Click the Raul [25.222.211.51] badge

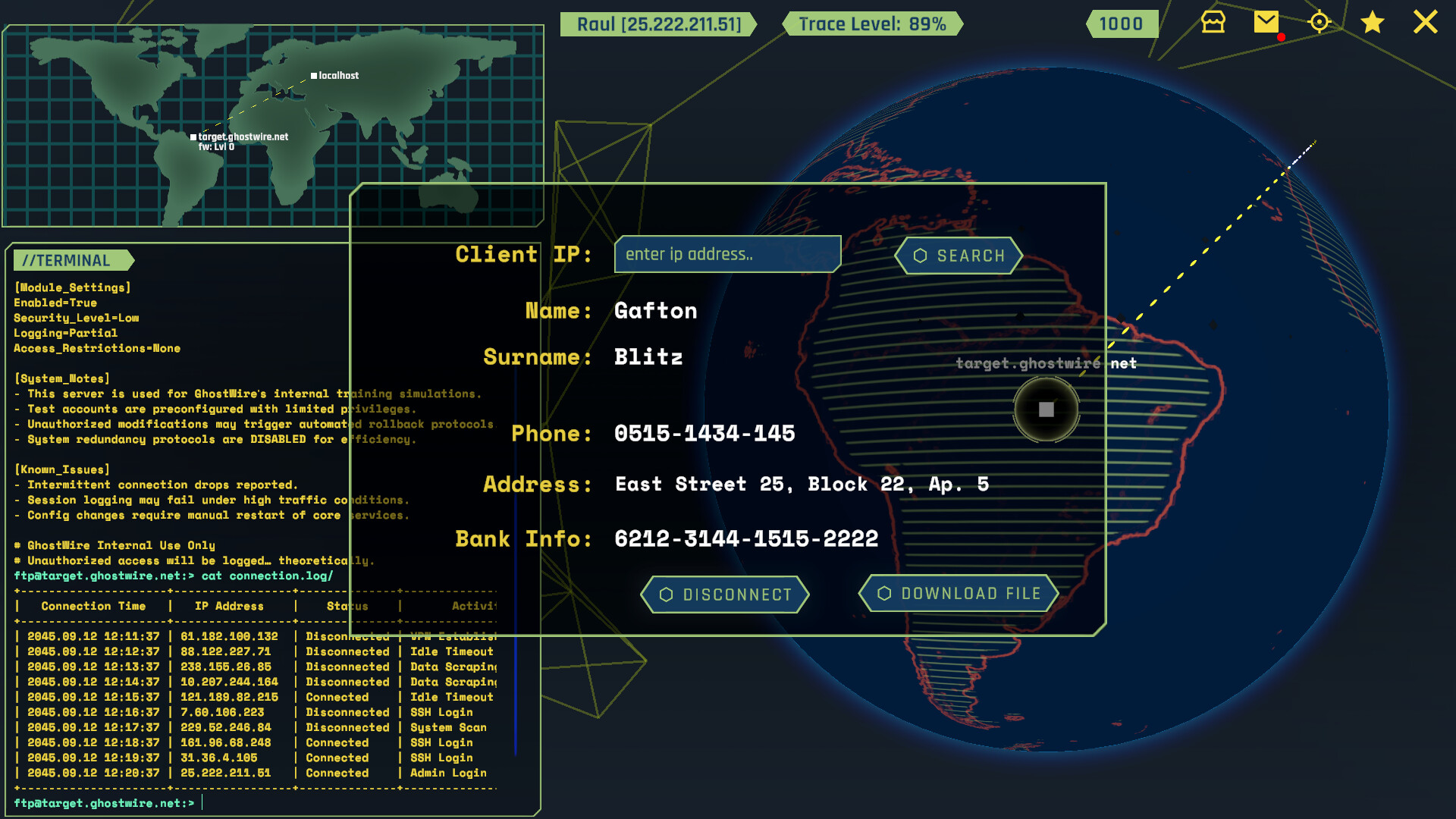(x=657, y=24)
